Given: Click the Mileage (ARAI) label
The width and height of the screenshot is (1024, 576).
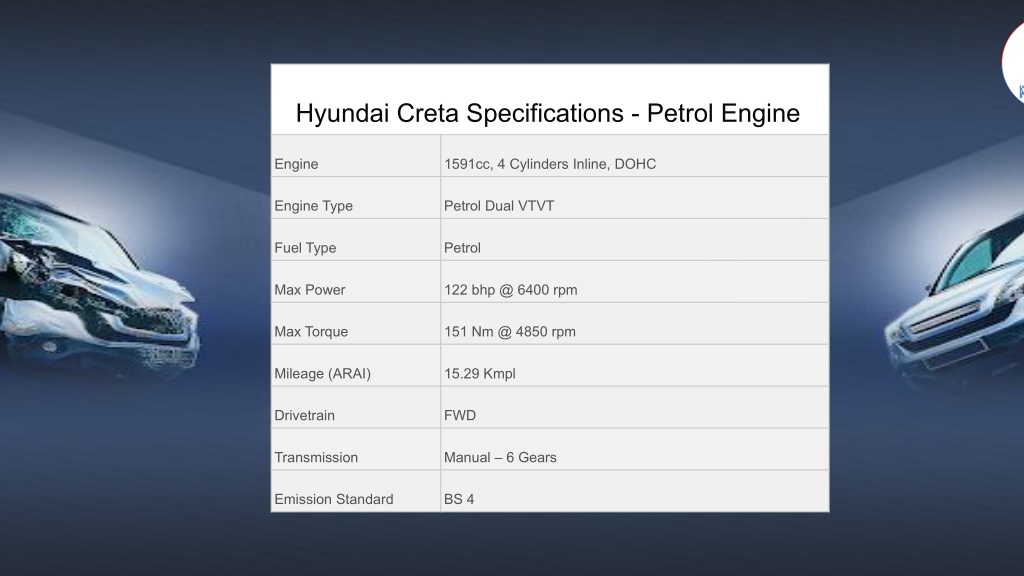Looking at the screenshot, I should 323,374.
